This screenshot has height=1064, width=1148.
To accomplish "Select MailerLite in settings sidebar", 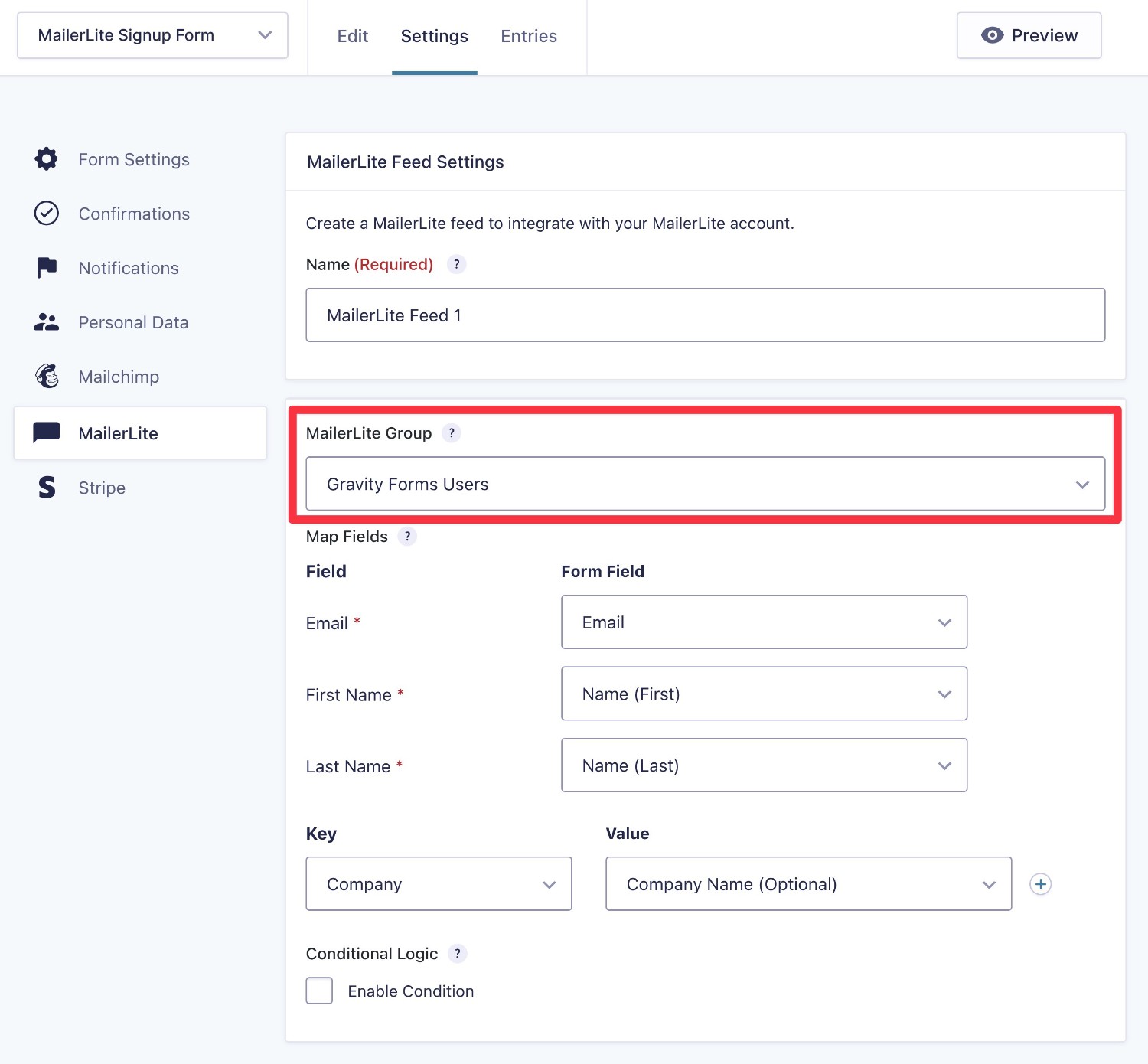I will pos(140,433).
